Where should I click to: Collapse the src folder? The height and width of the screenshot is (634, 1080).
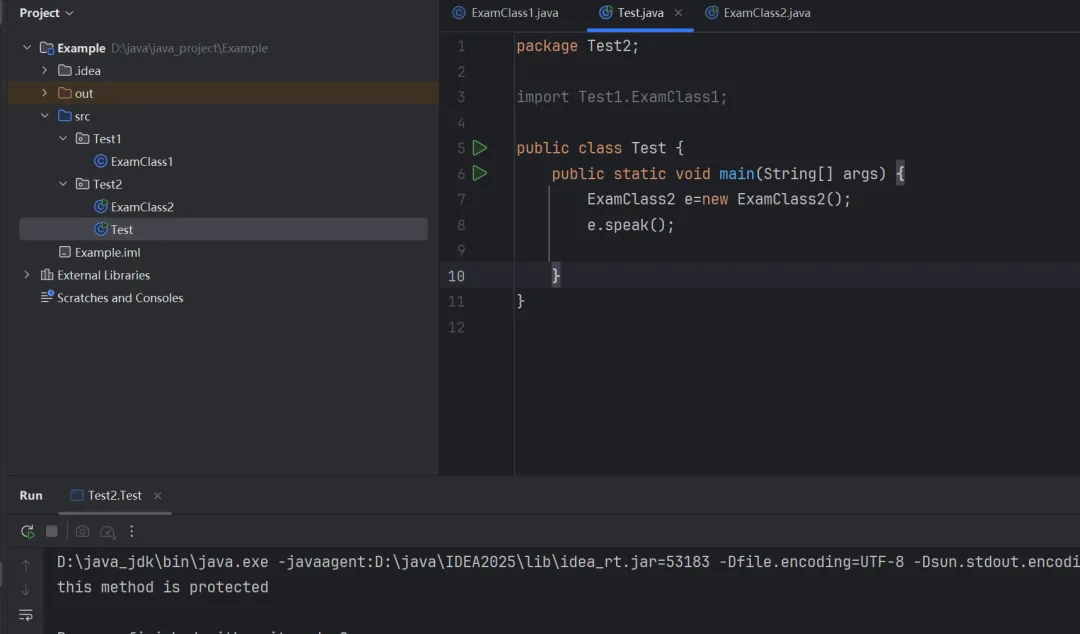tap(45, 116)
